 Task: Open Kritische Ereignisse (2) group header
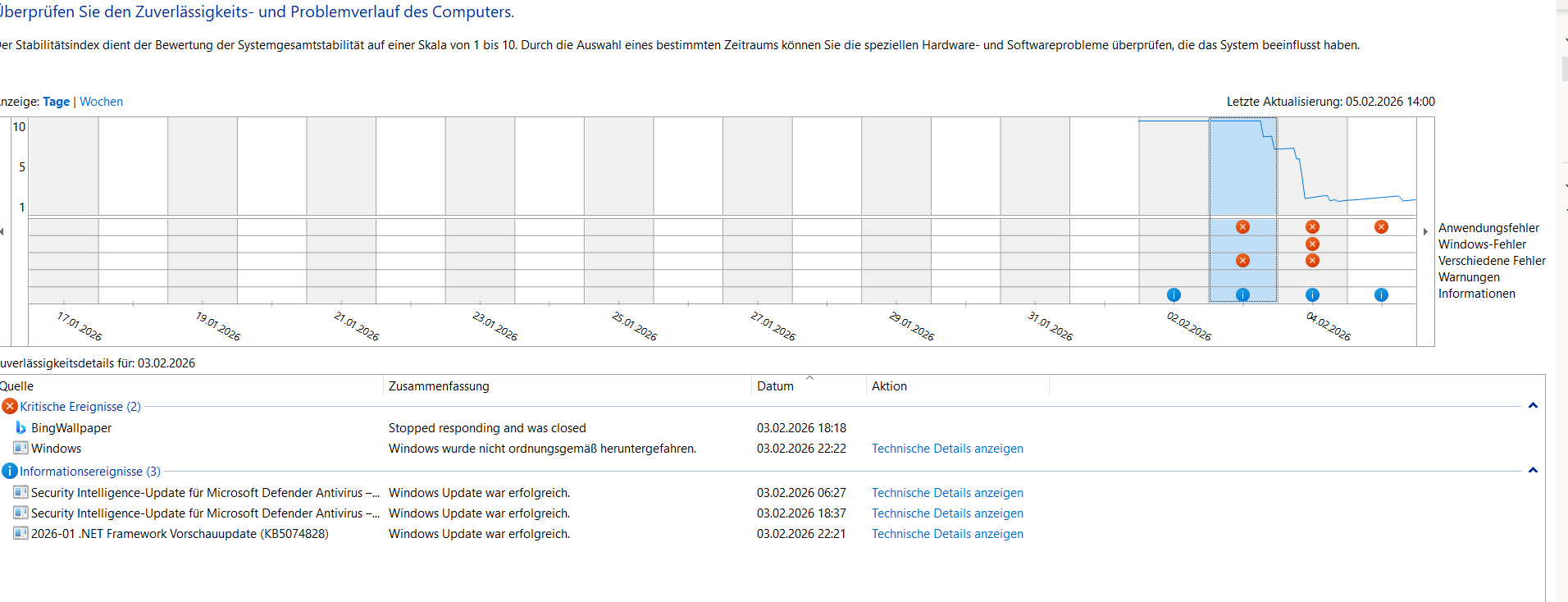80,407
